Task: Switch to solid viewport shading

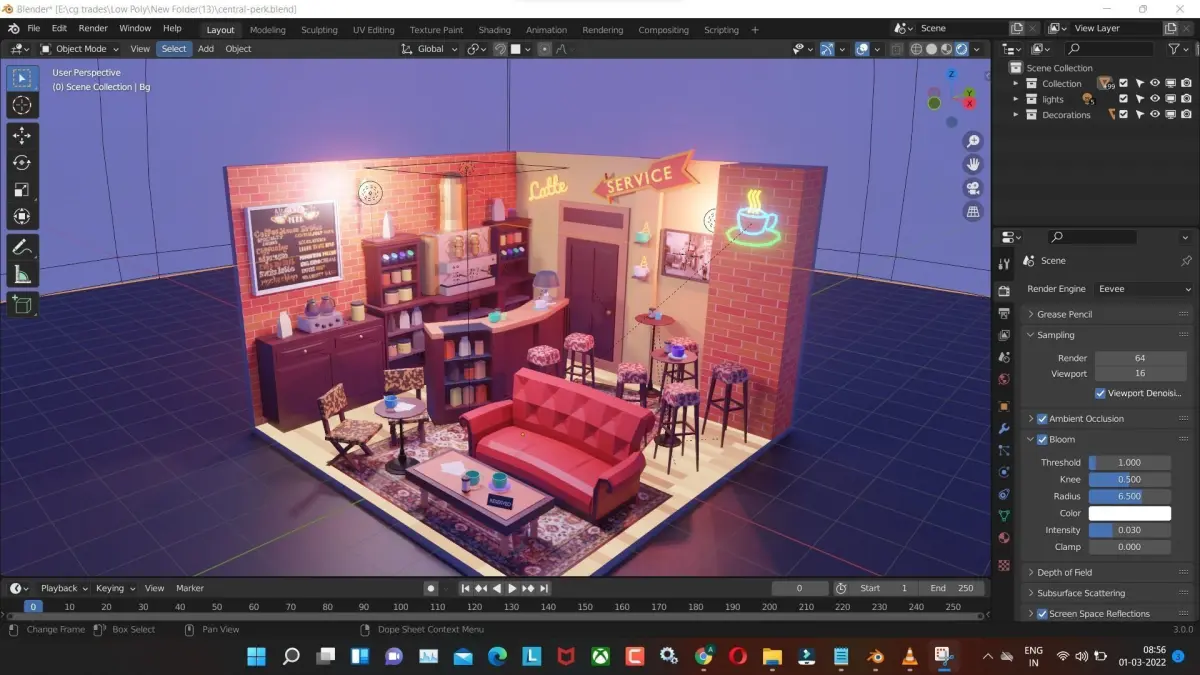Action: pos(931,48)
